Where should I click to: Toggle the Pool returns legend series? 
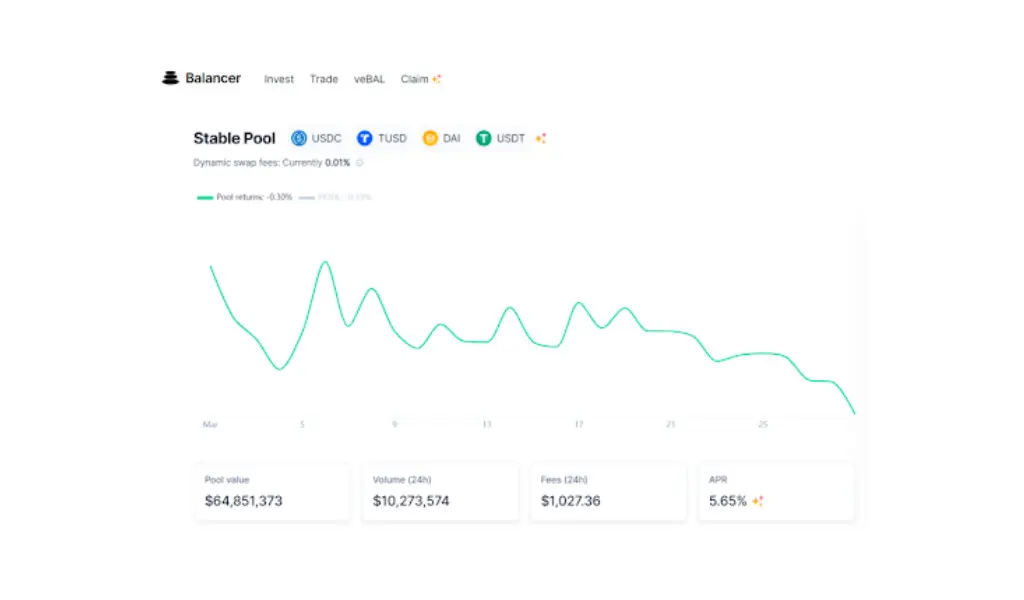245,197
